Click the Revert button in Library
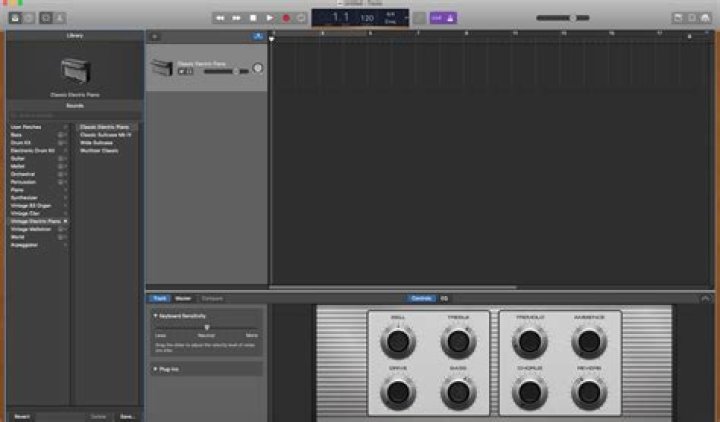 [x=20, y=415]
